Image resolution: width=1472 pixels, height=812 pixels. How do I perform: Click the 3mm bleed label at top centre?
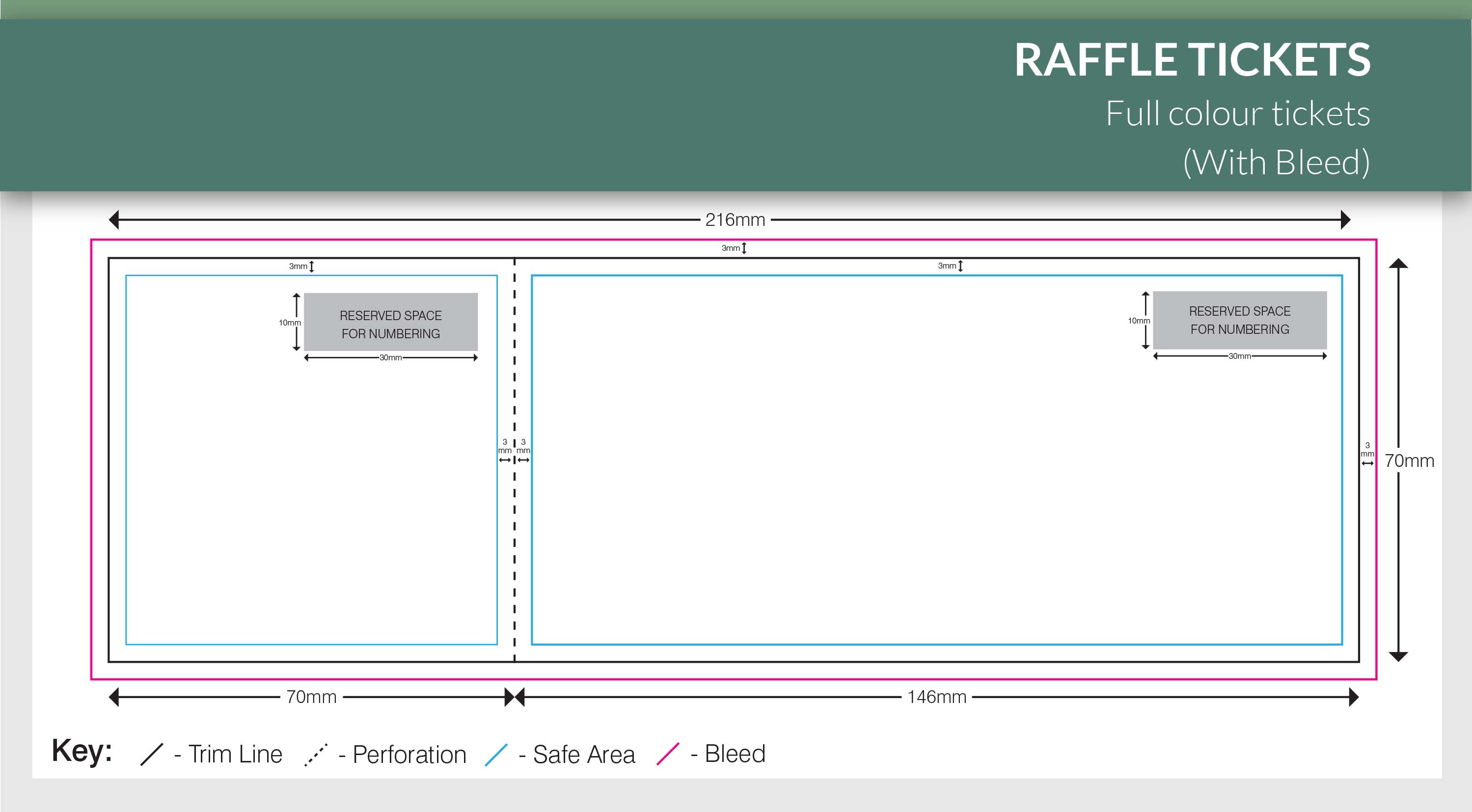(x=731, y=248)
